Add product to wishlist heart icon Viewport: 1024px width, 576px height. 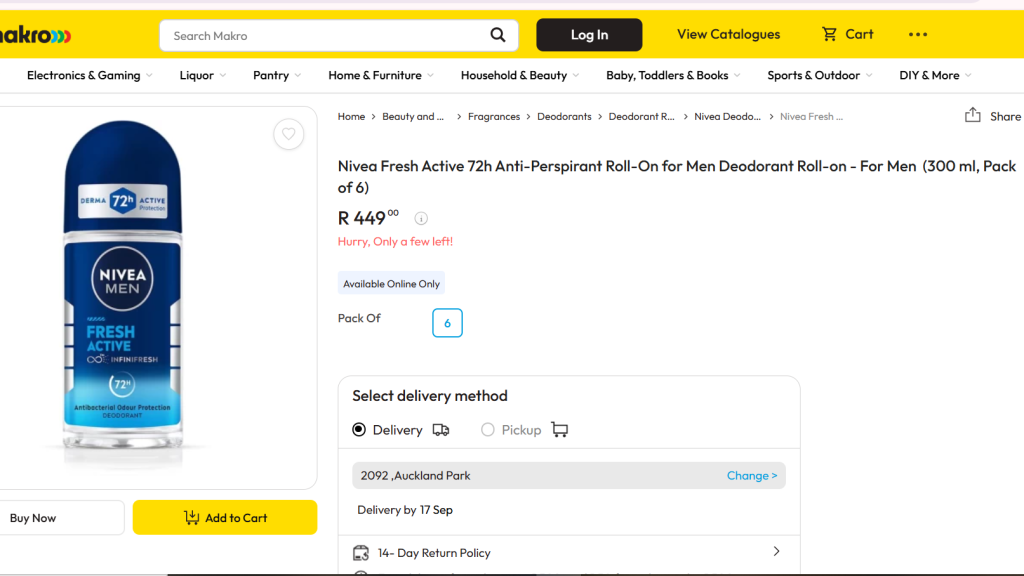[289, 135]
